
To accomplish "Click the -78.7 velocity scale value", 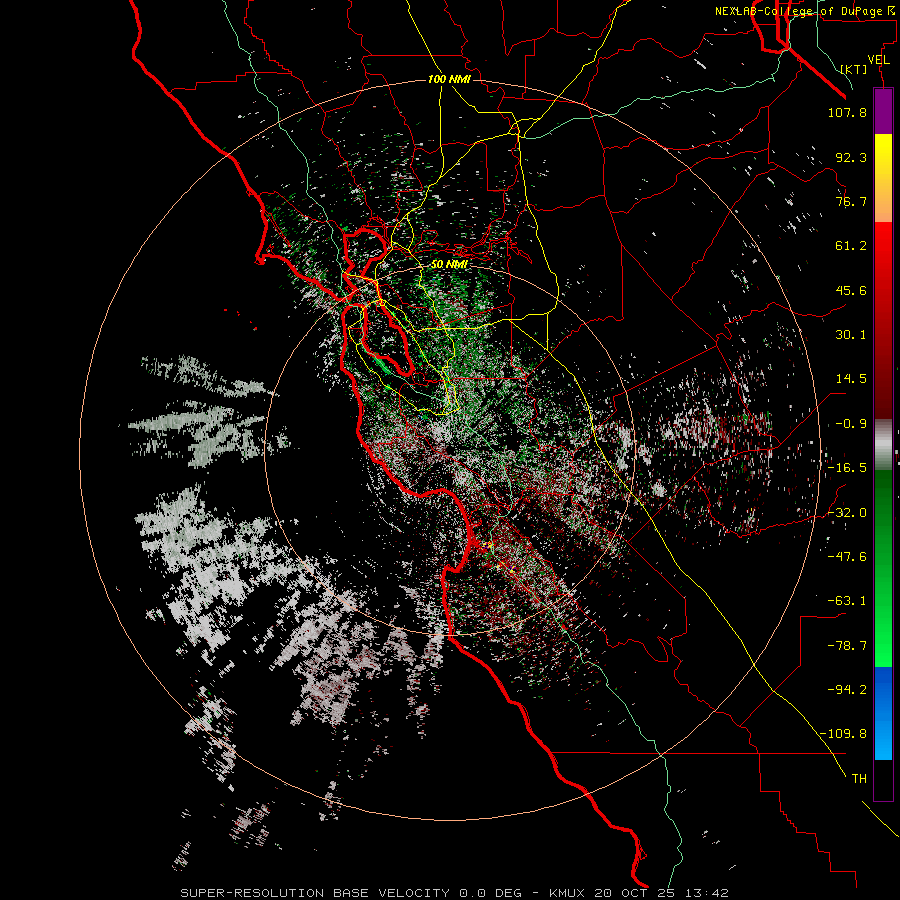I will coord(847,646).
